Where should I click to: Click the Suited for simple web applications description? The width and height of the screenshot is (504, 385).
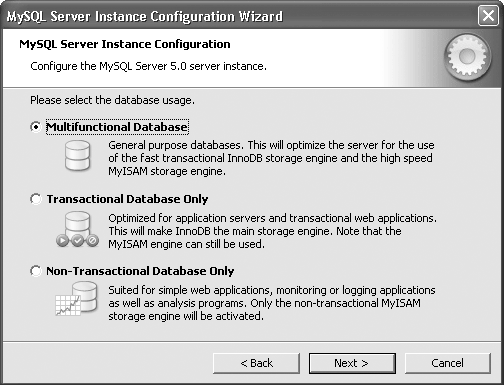click(x=272, y=303)
